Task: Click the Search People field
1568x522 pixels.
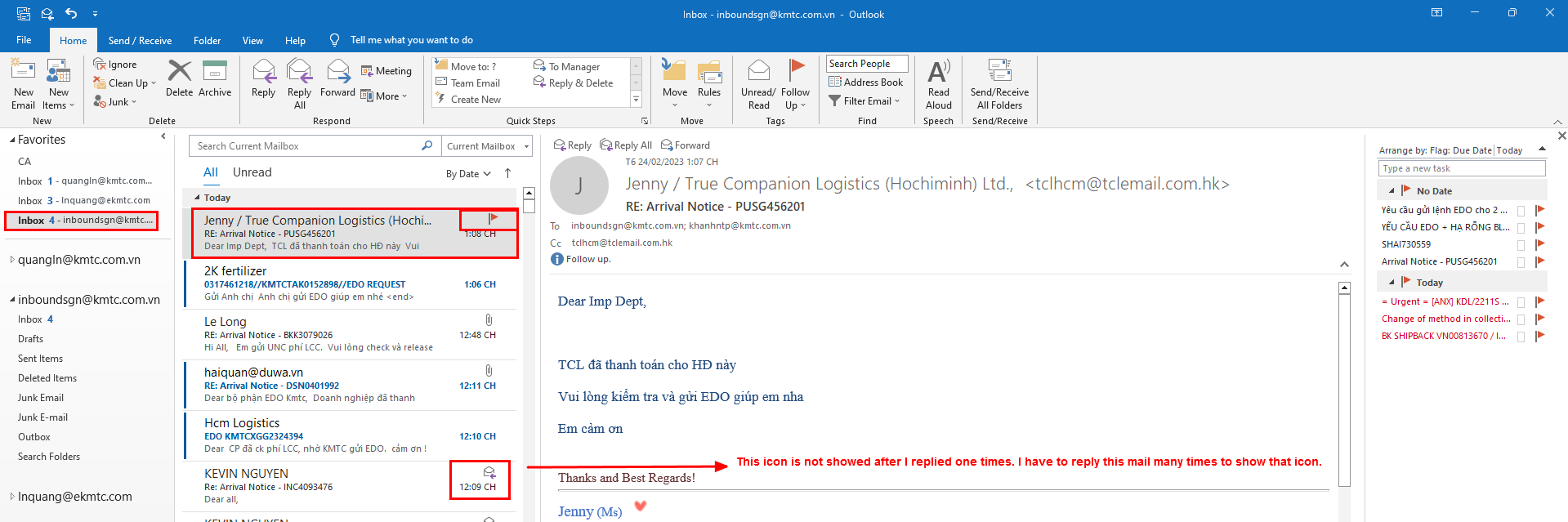Action: [867, 64]
